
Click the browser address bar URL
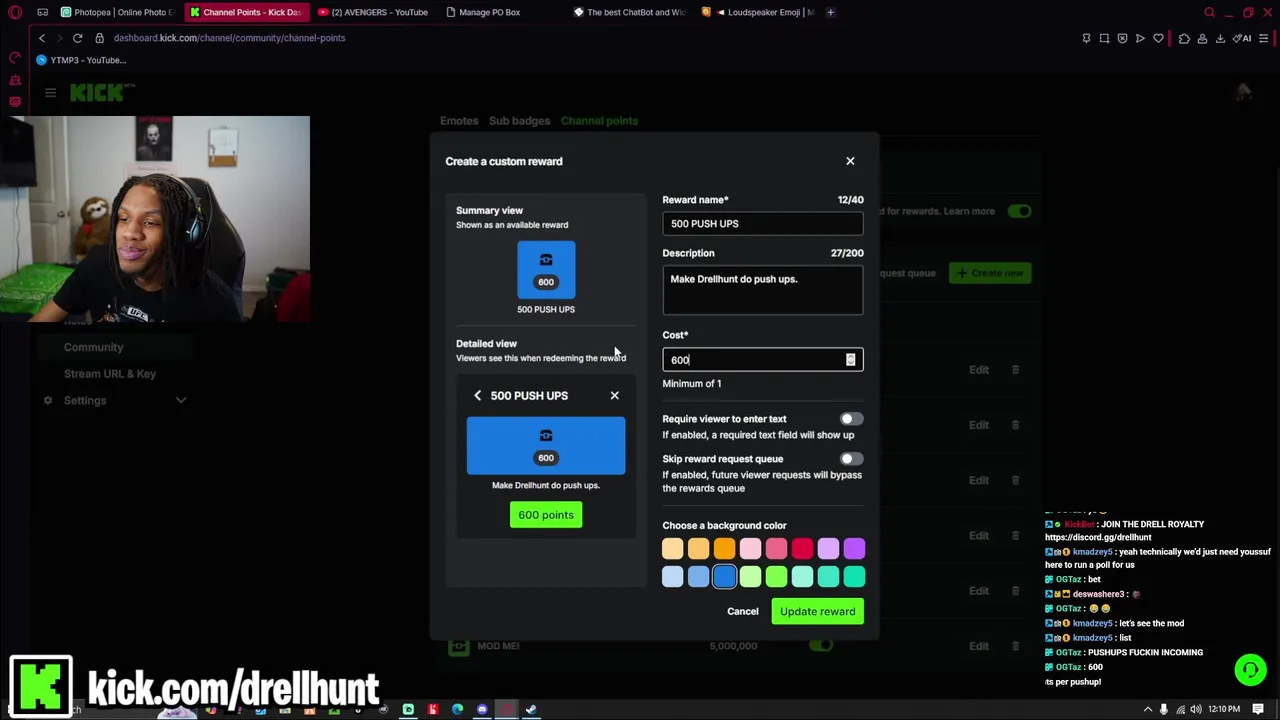[229, 38]
